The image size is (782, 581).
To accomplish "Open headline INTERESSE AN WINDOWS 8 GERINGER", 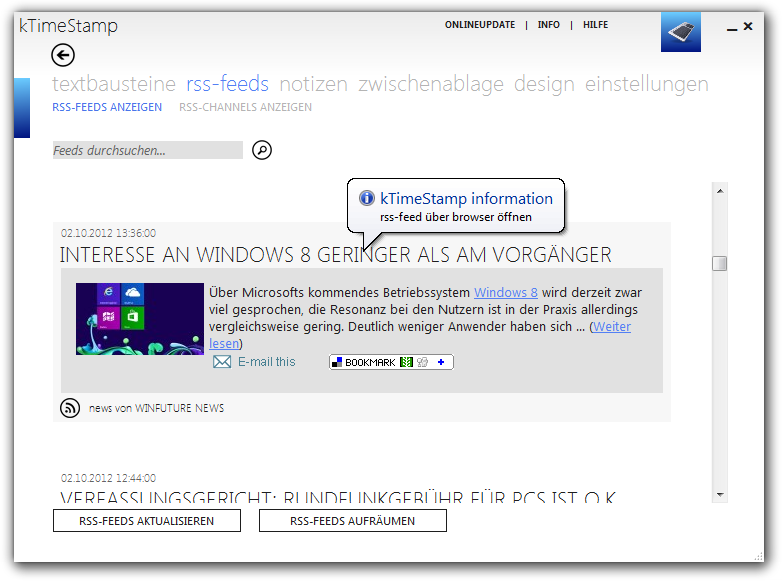I will pyautogui.click(x=336, y=255).
